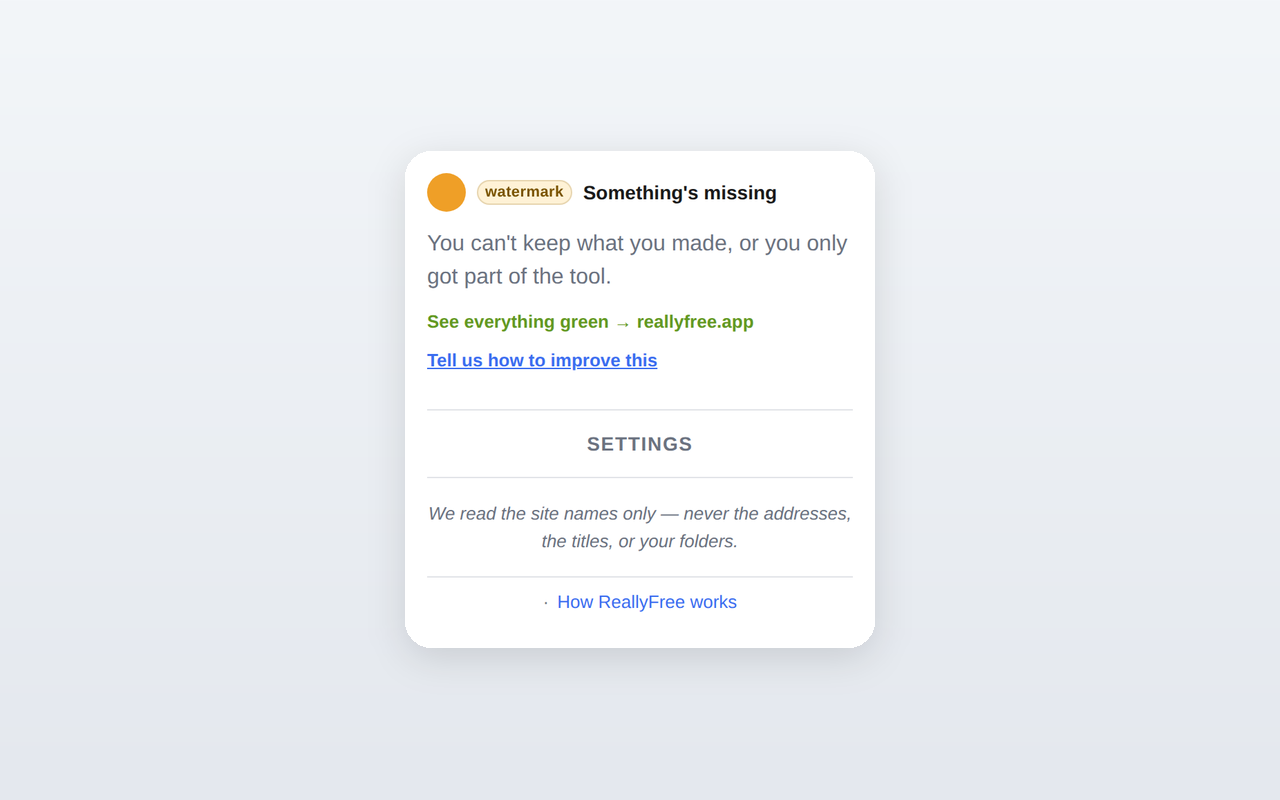Click the Something's missing heading
The height and width of the screenshot is (800, 1280).
680,193
